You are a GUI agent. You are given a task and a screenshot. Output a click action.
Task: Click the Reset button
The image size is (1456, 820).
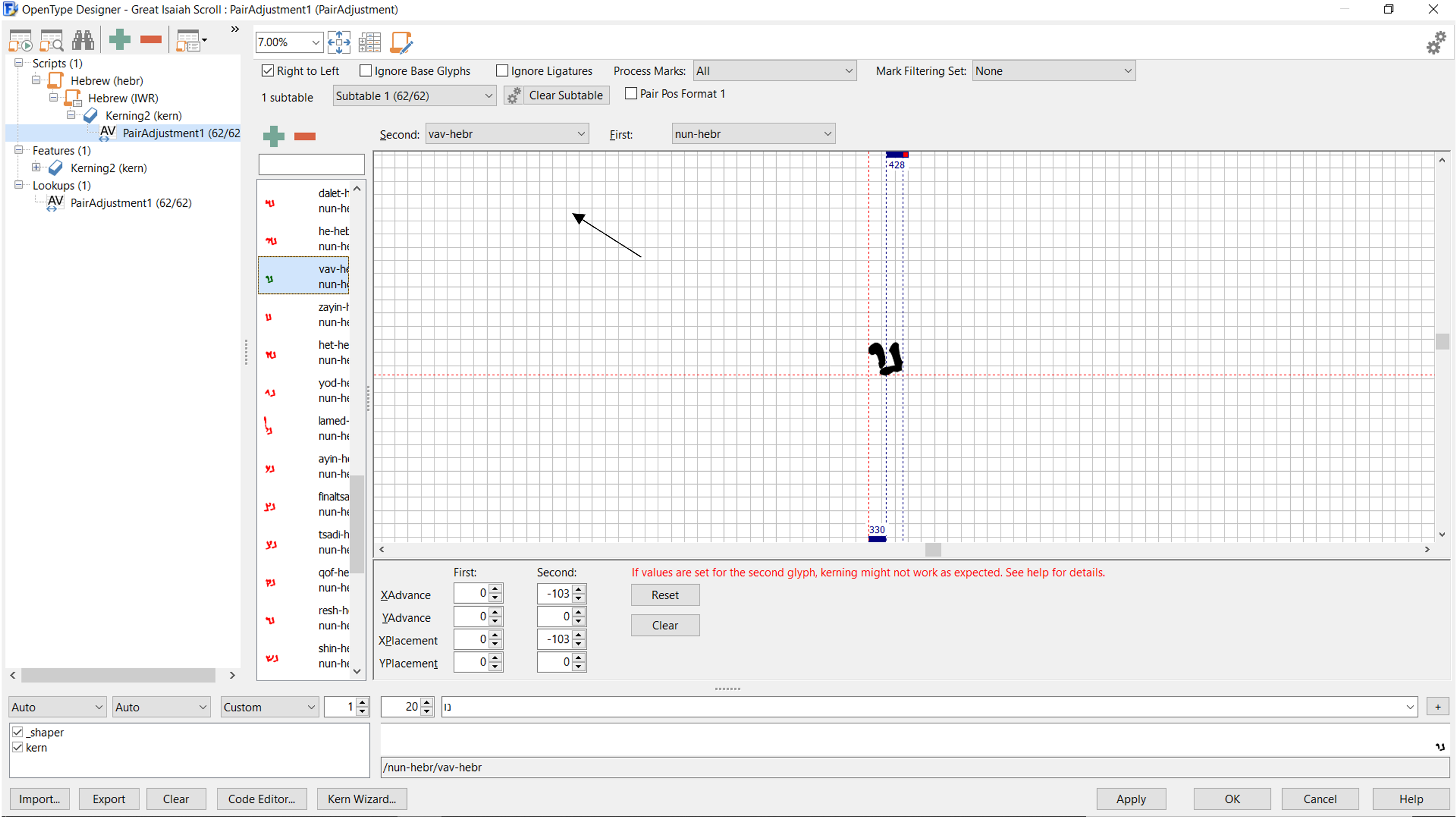click(665, 595)
